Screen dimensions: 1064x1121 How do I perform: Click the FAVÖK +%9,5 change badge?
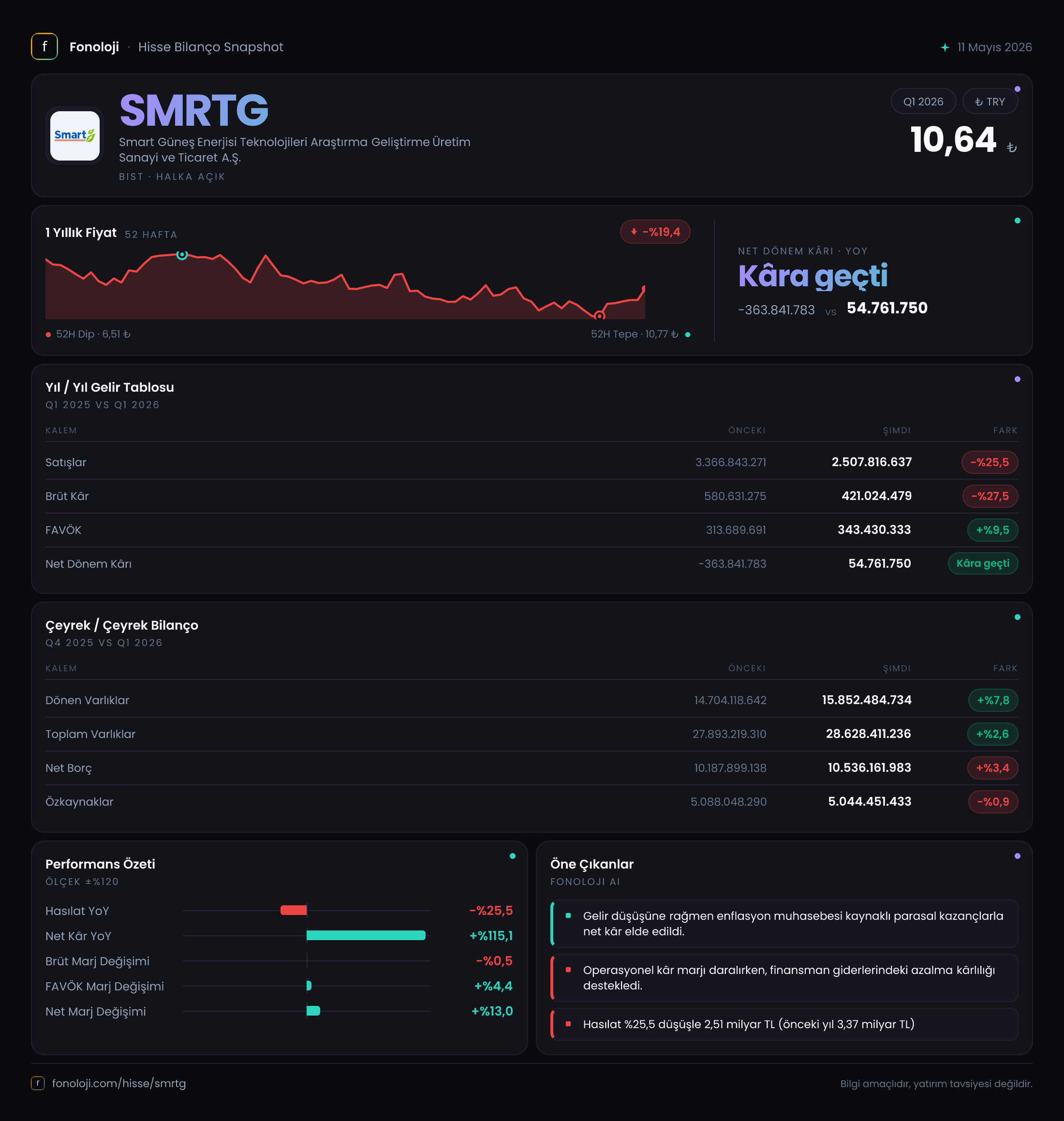[992, 530]
